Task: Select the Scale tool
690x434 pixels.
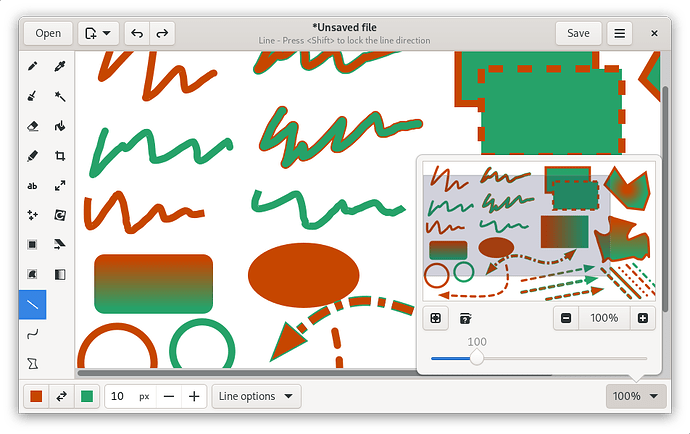Action: point(60,186)
